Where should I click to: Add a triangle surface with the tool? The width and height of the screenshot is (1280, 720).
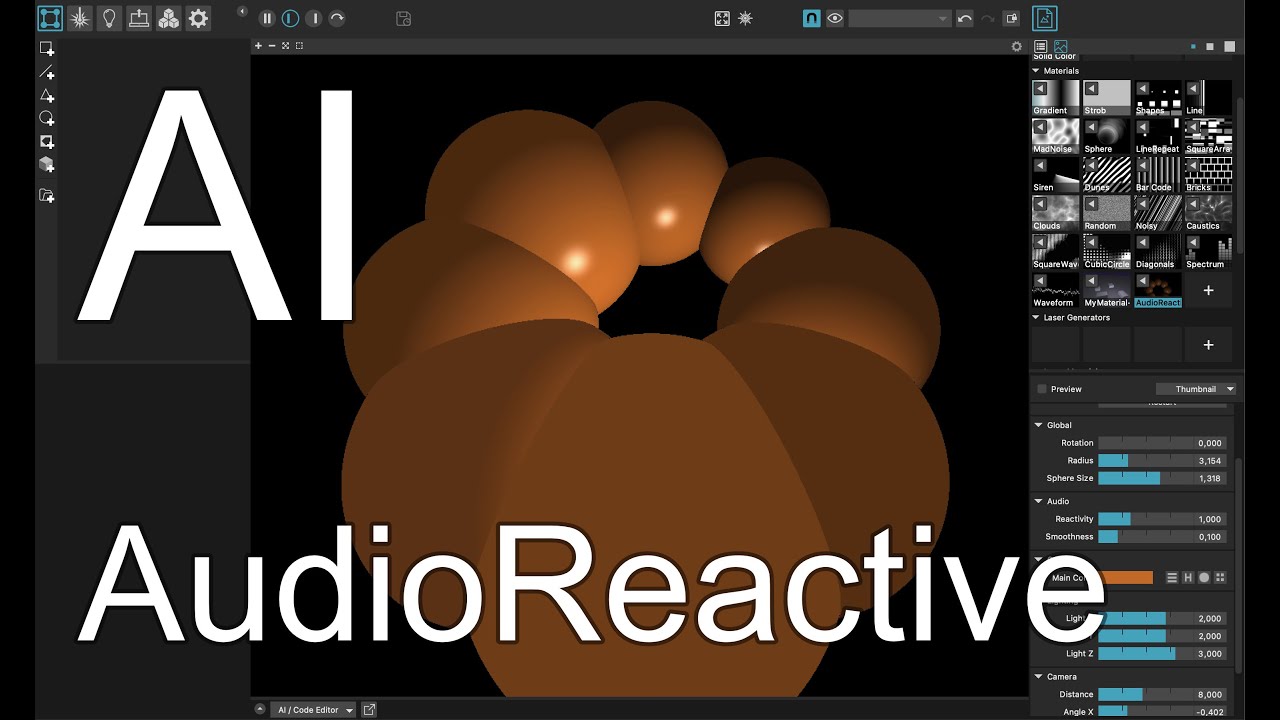[47, 95]
